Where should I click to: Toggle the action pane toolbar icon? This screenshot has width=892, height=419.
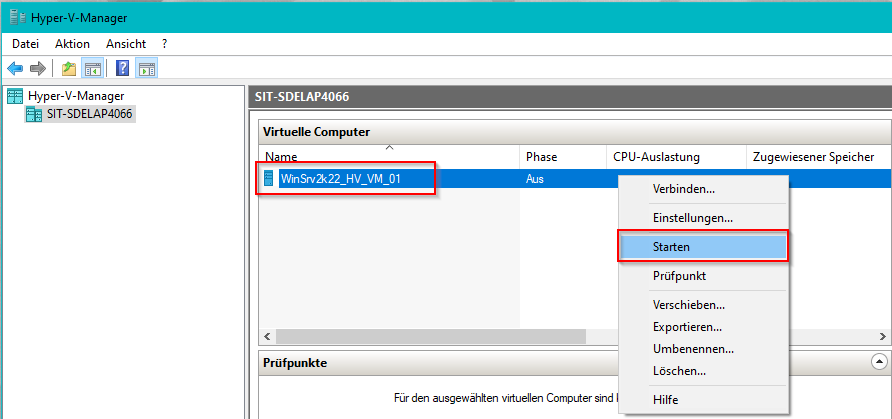pyautogui.click(x=146, y=69)
